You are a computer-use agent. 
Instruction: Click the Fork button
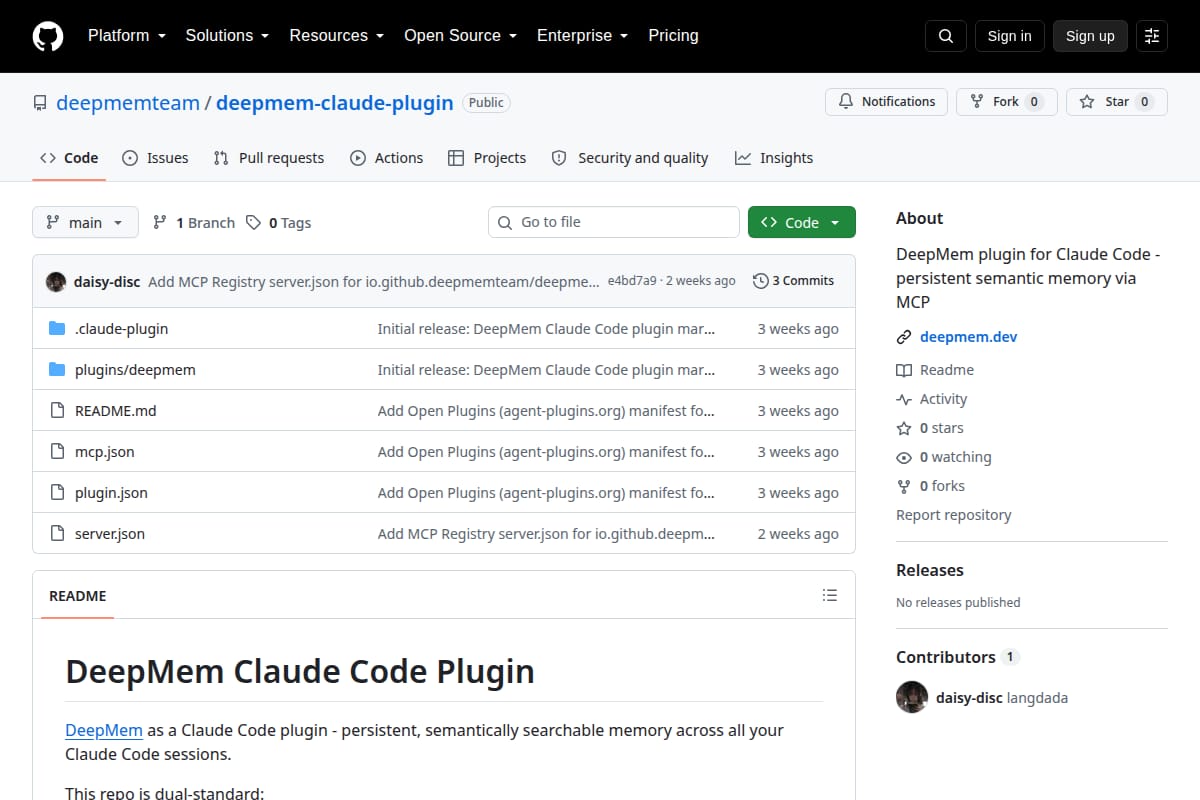[x=1007, y=102]
